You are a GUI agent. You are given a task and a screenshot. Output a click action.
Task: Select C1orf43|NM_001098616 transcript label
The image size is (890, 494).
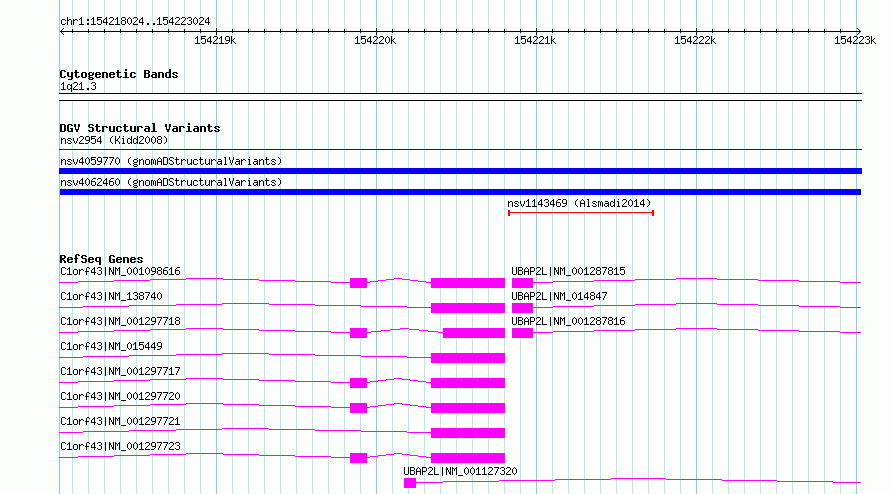click(x=120, y=271)
